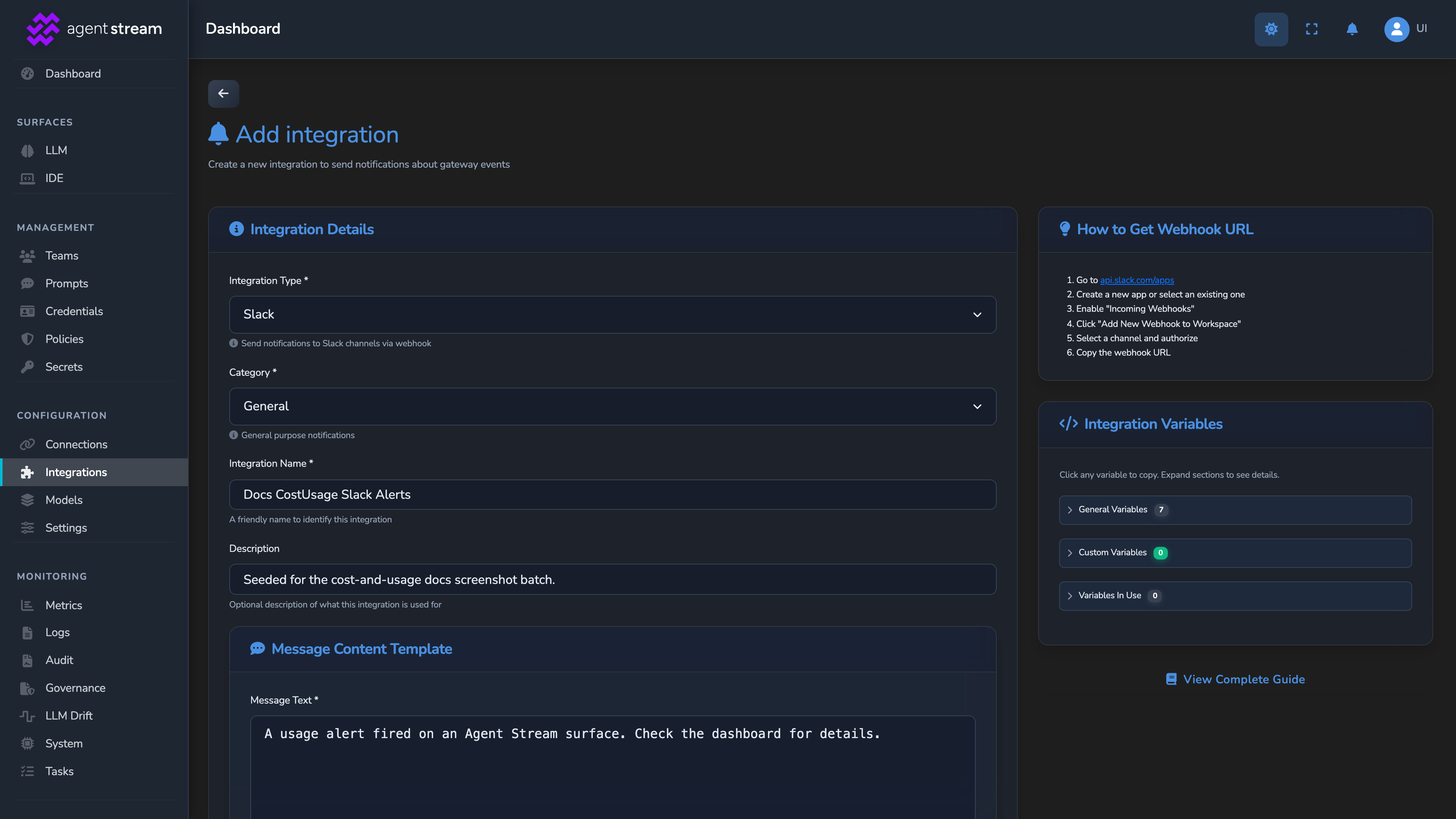Click the back arrow button
Viewport: 1456px width, 819px height.
[223, 93]
